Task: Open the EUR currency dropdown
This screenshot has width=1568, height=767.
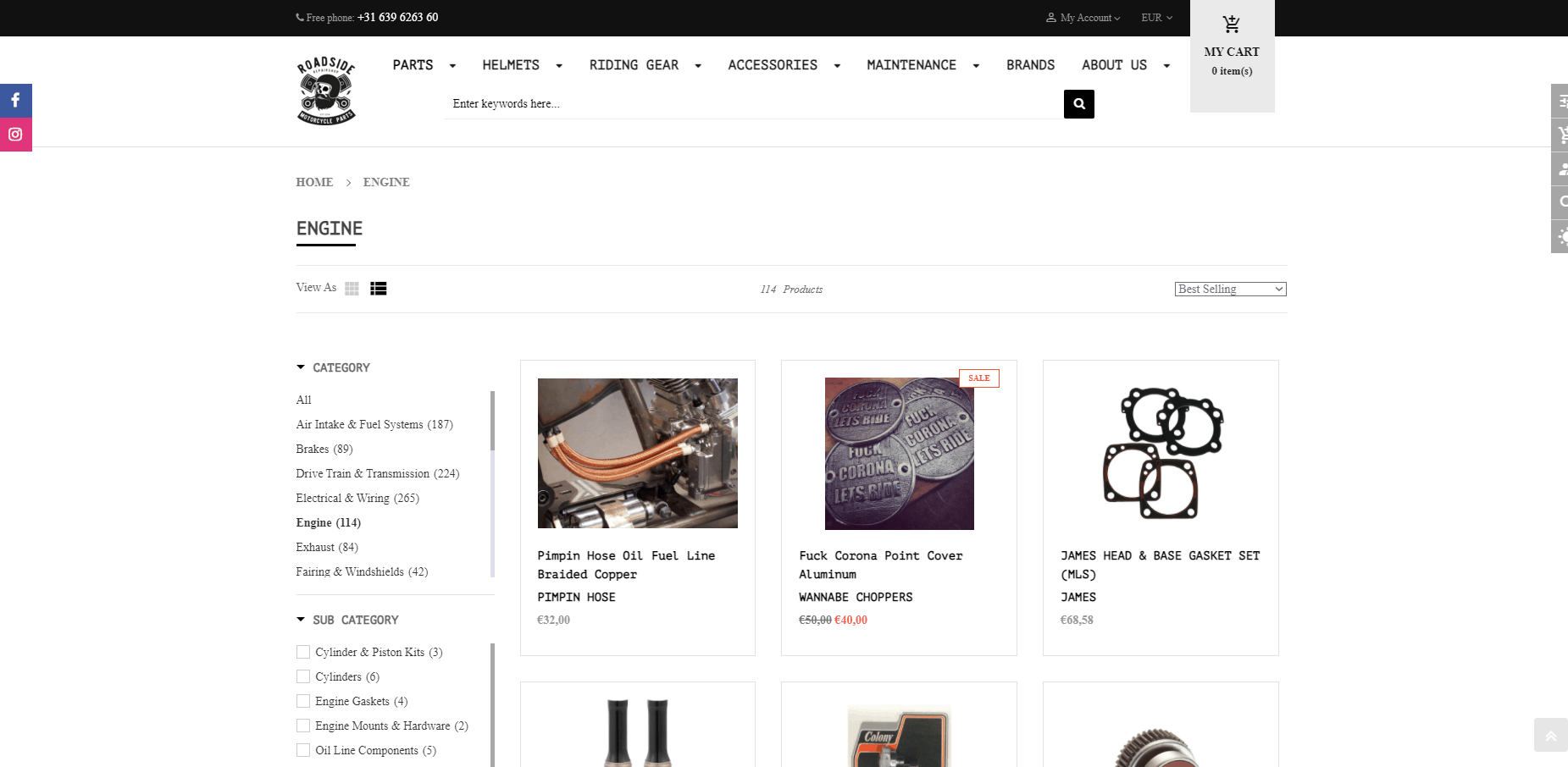Action: coord(1156,18)
